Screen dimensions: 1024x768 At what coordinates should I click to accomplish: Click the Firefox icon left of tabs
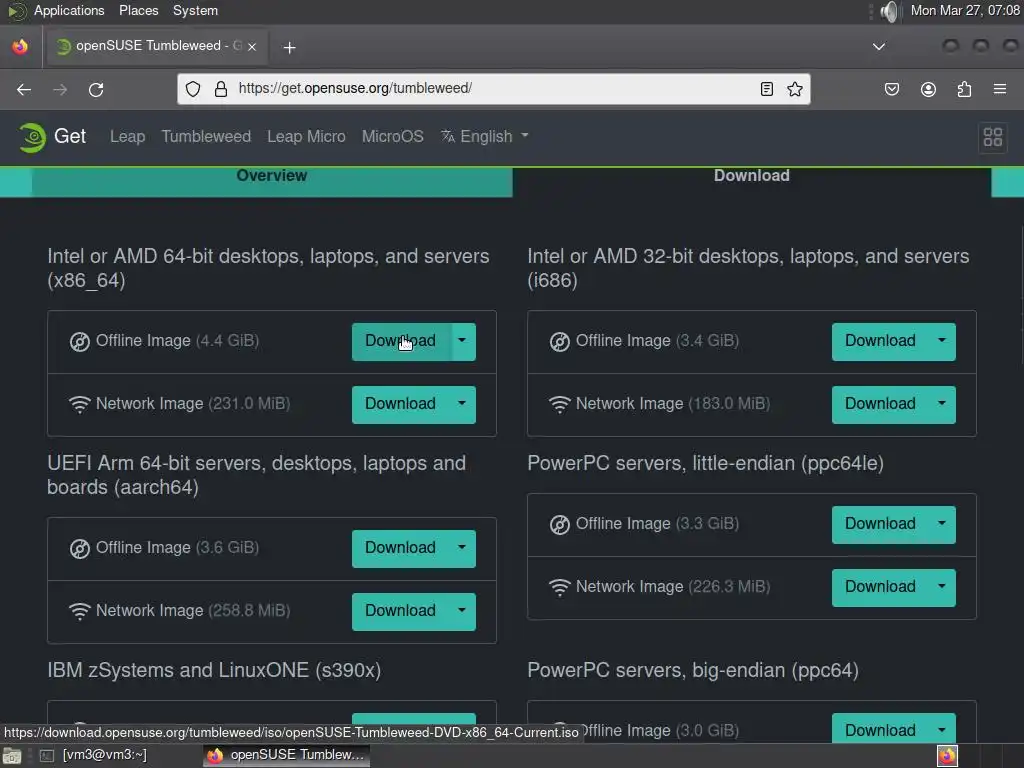click(x=20, y=46)
